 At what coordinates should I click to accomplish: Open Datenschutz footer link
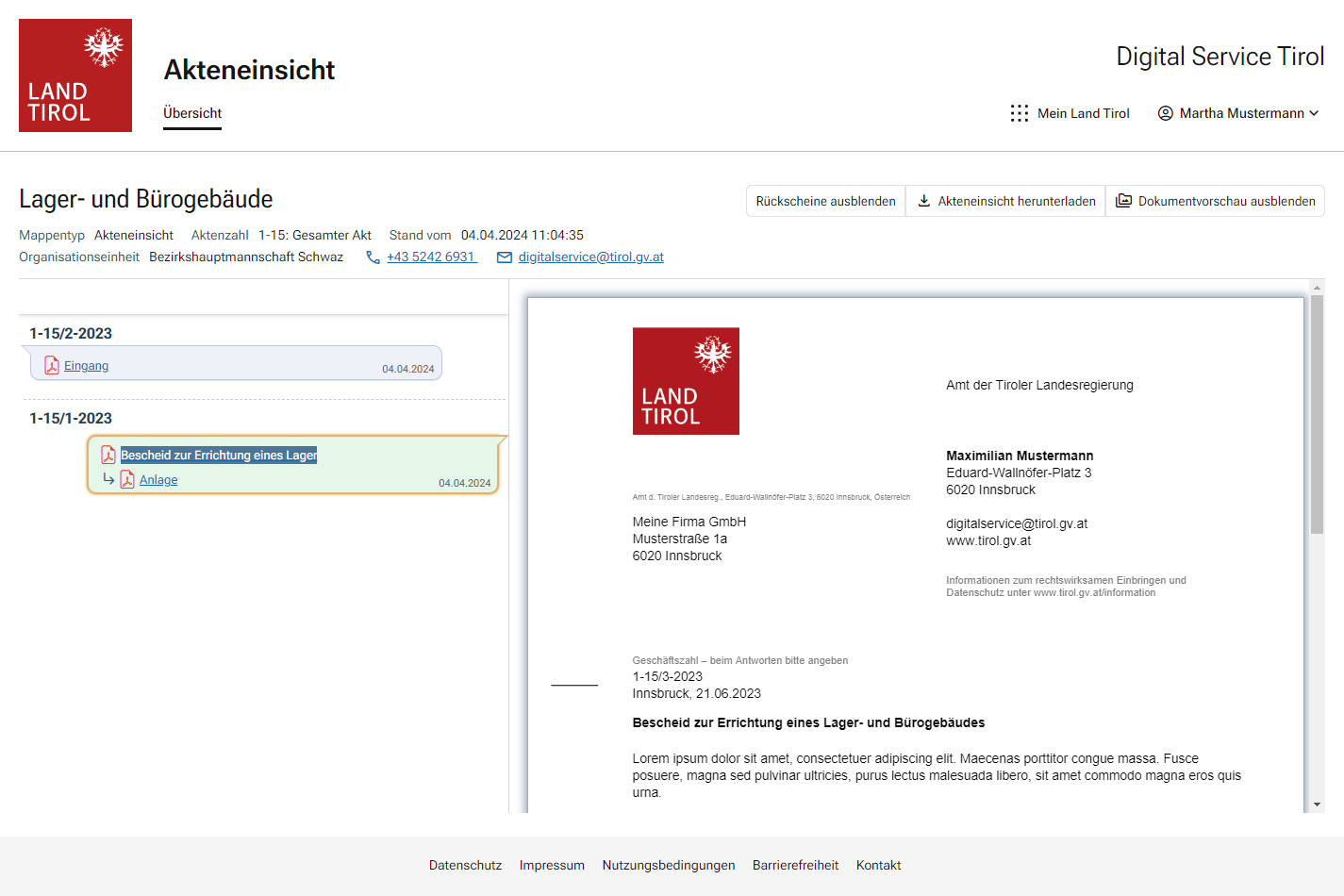coord(465,865)
